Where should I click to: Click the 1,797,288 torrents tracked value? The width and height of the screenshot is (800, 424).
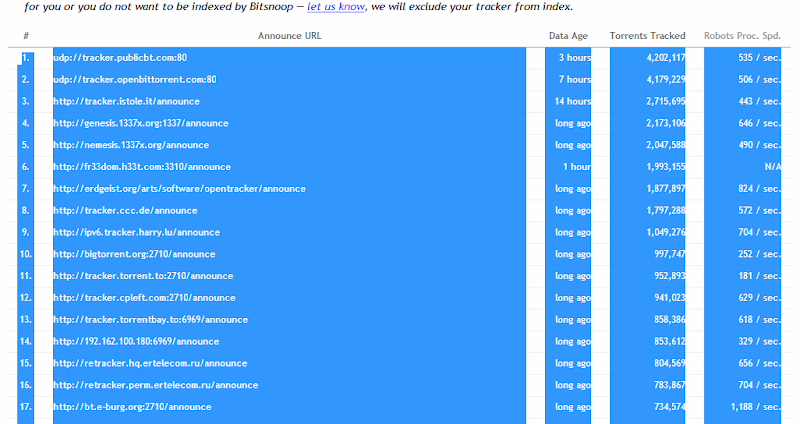click(x=666, y=211)
